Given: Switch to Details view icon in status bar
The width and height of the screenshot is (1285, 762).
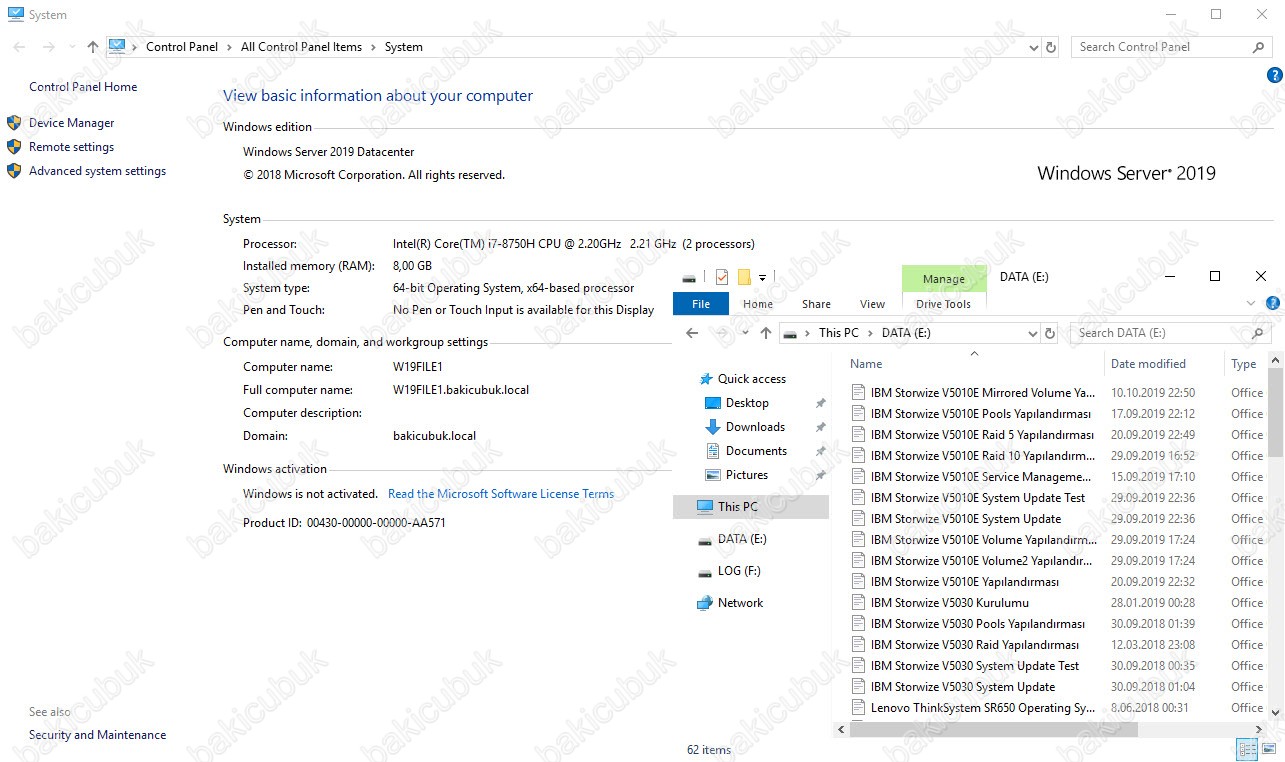Looking at the screenshot, I should click(1247, 749).
